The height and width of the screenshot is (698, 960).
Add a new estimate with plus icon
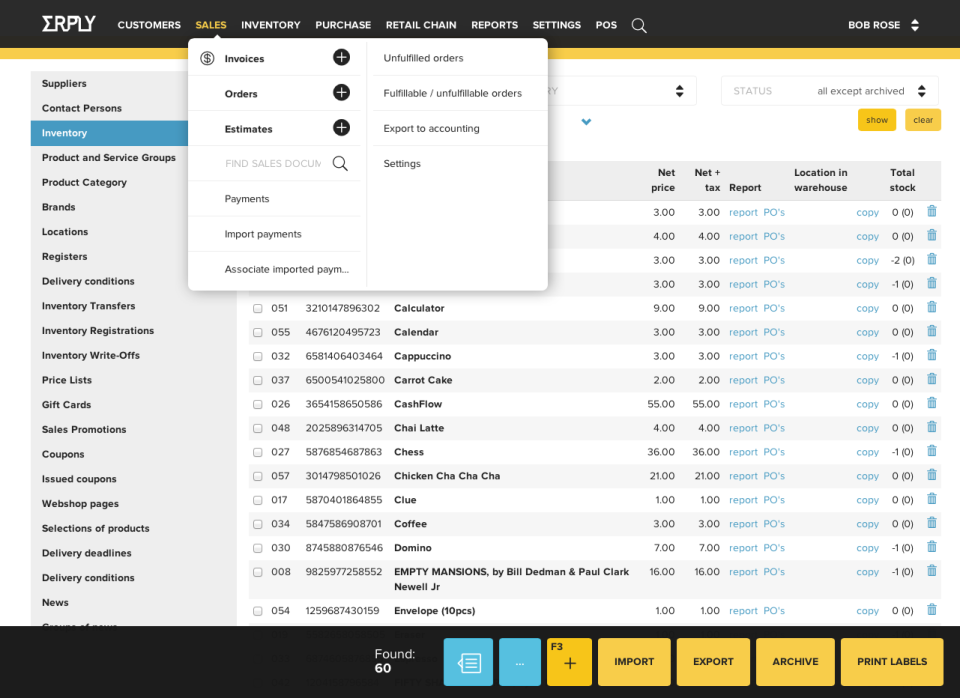tap(341, 128)
